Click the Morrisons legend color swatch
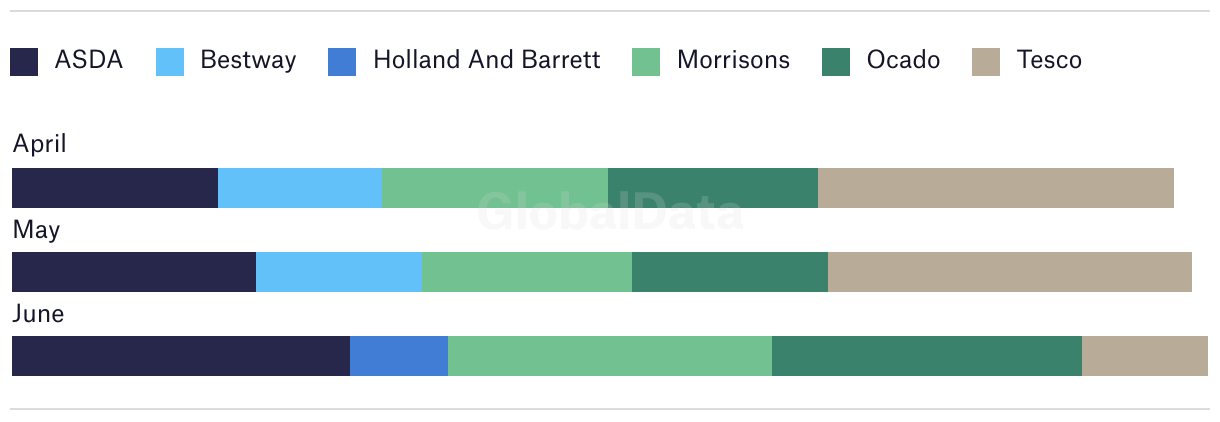The image size is (1220, 422). pos(646,62)
